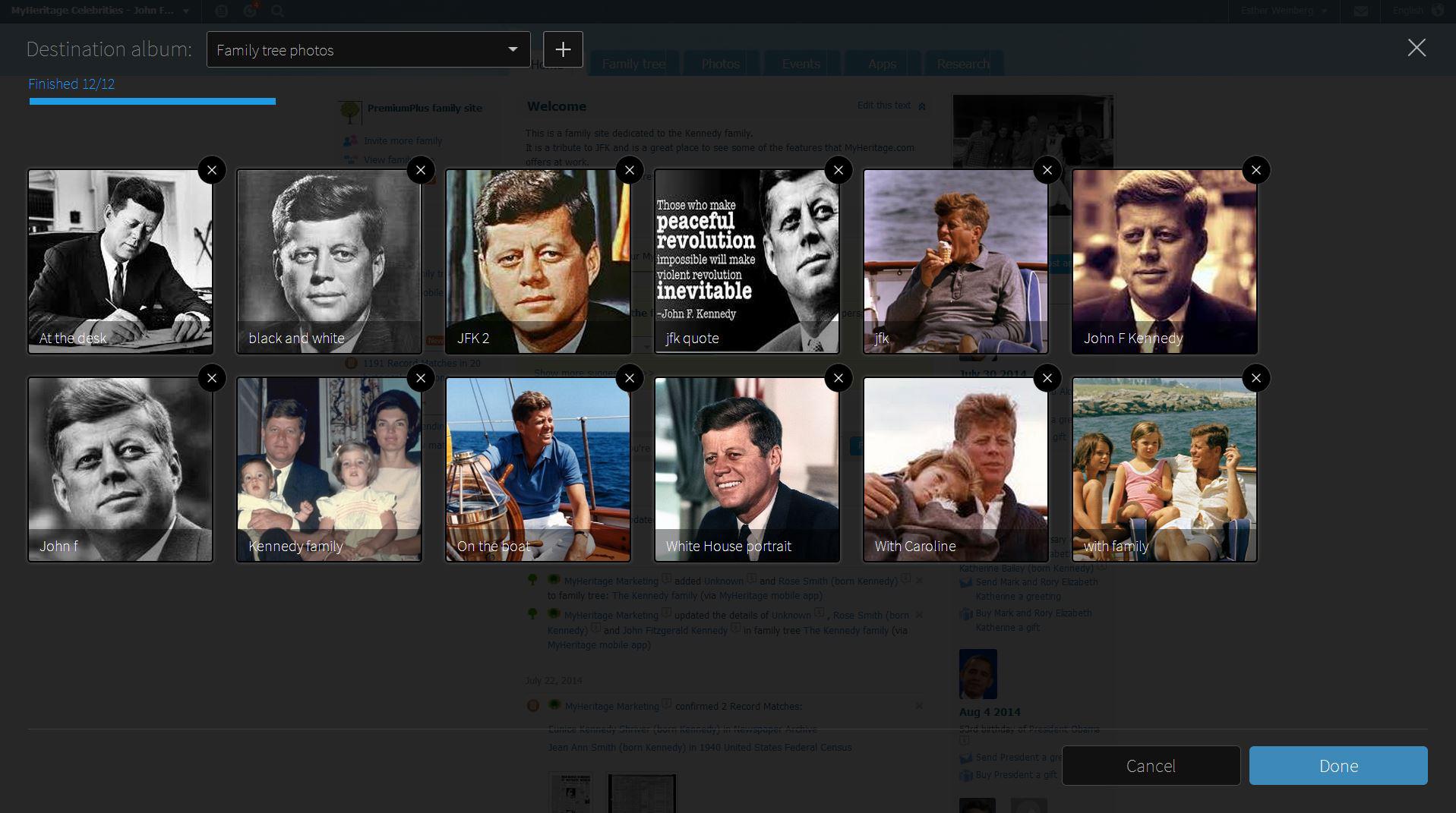Select the 'At the desk' thumbnail

point(121,261)
